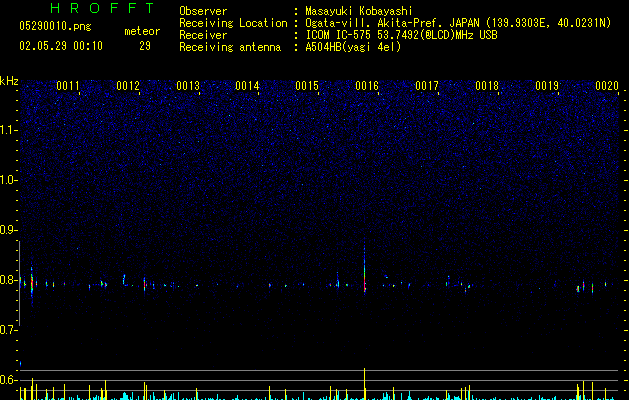Viewport: 629px width, 400px height.
Task: Click the 0012 time marker
Action: tap(128, 86)
